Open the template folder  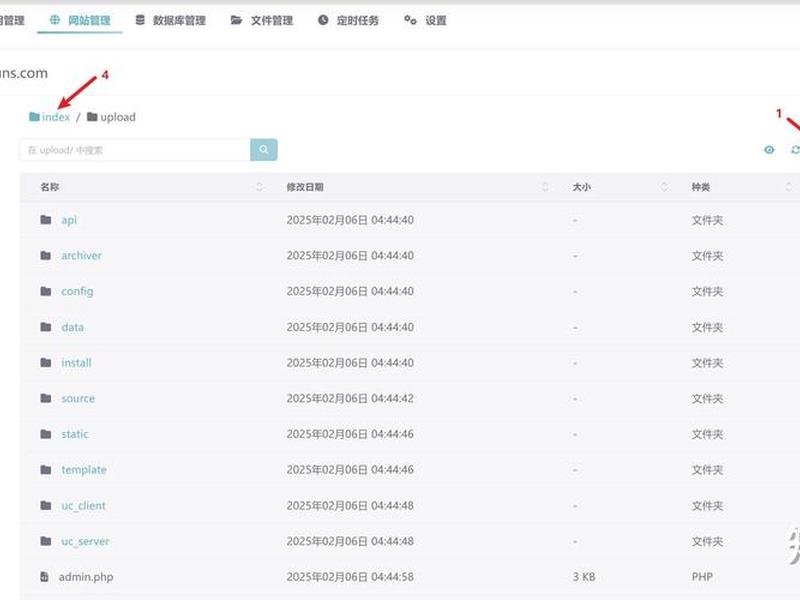(84, 470)
